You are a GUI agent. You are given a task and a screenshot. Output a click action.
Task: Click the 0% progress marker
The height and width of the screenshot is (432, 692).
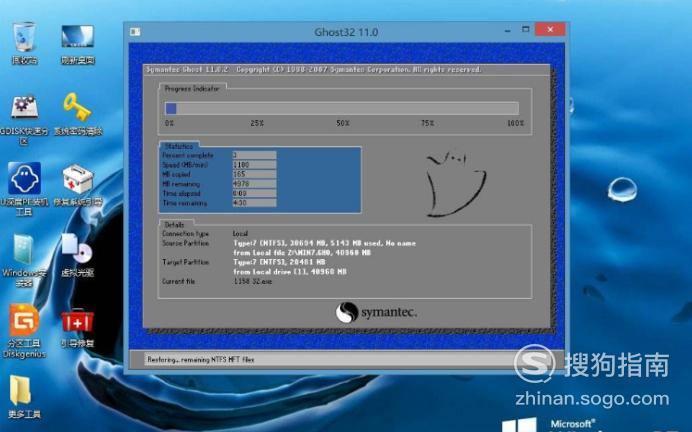click(169, 123)
